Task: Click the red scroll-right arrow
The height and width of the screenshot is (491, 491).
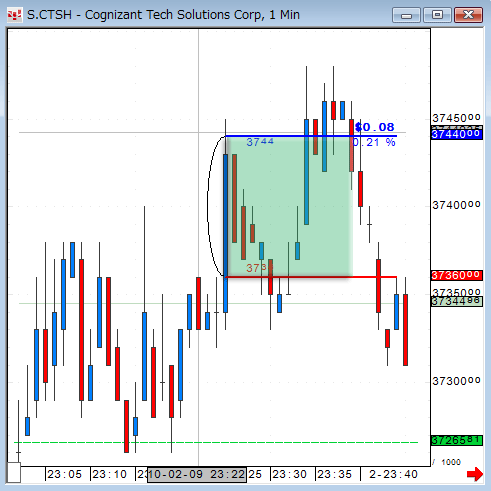Action: [475, 474]
